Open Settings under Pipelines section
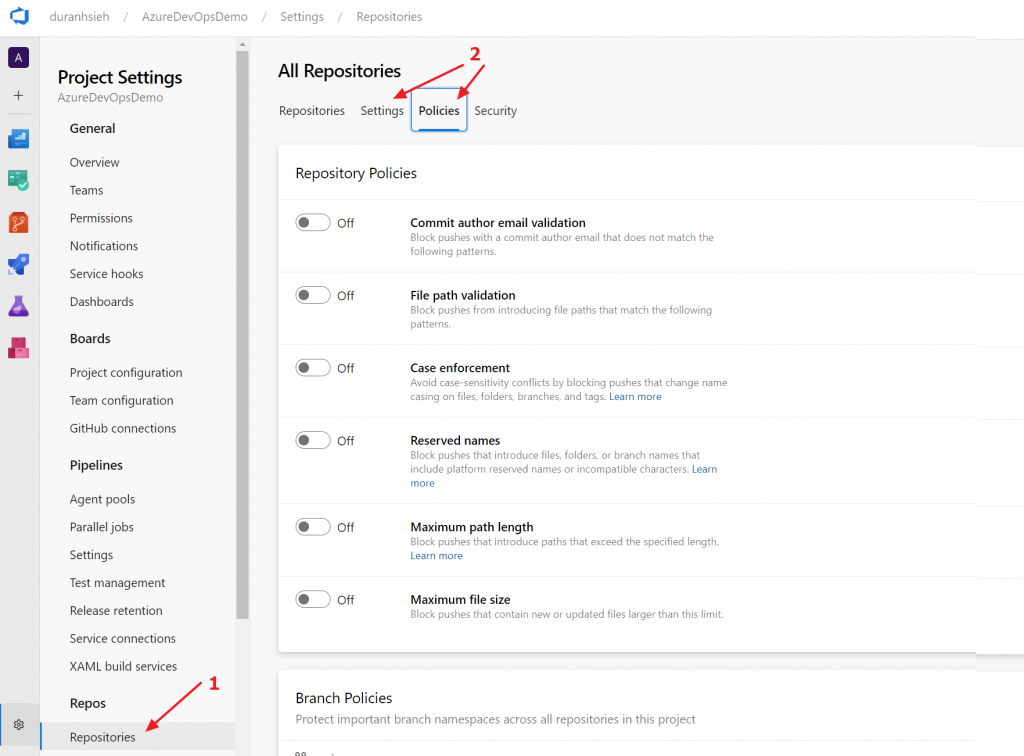The height and width of the screenshot is (756, 1024). coord(91,555)
